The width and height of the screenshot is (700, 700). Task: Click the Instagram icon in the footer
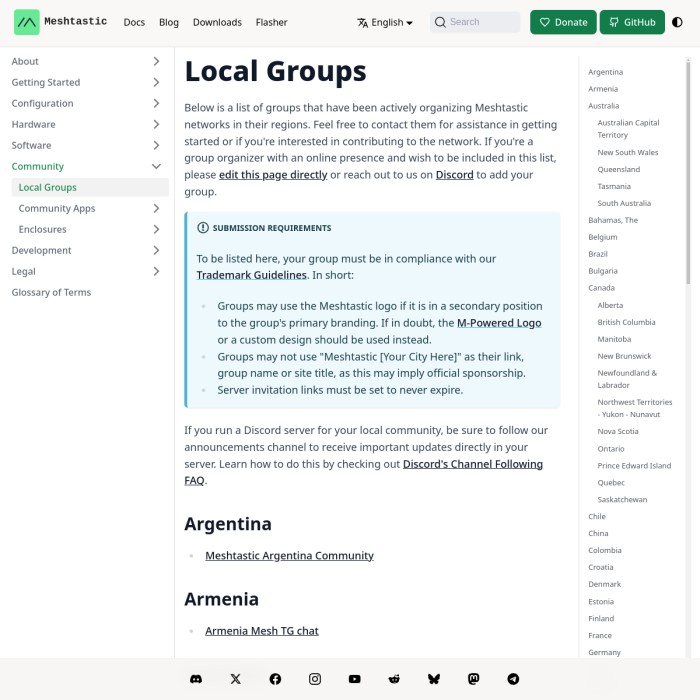pos(315,679)
